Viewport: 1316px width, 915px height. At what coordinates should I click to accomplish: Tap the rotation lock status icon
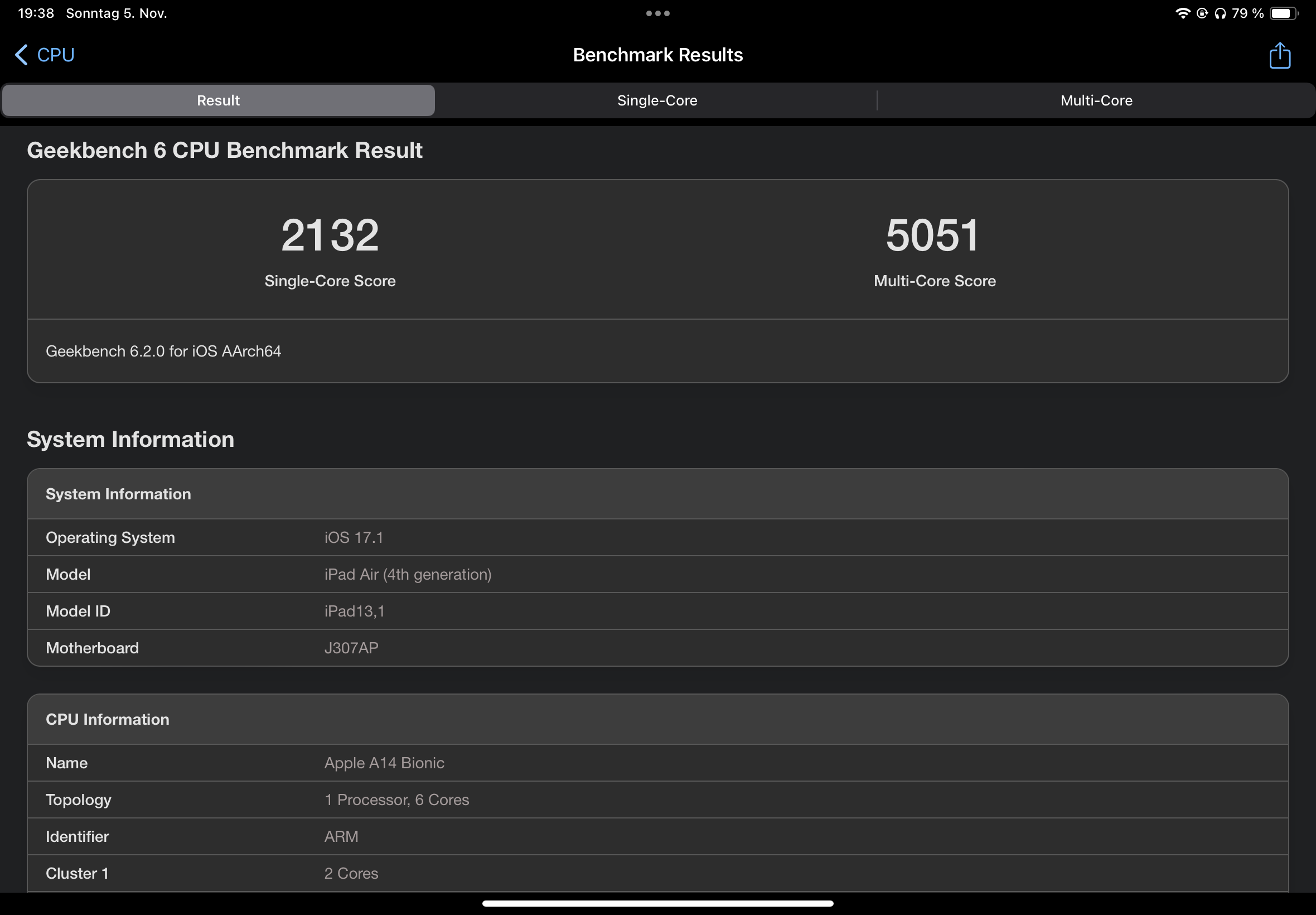click(1202, 13)
